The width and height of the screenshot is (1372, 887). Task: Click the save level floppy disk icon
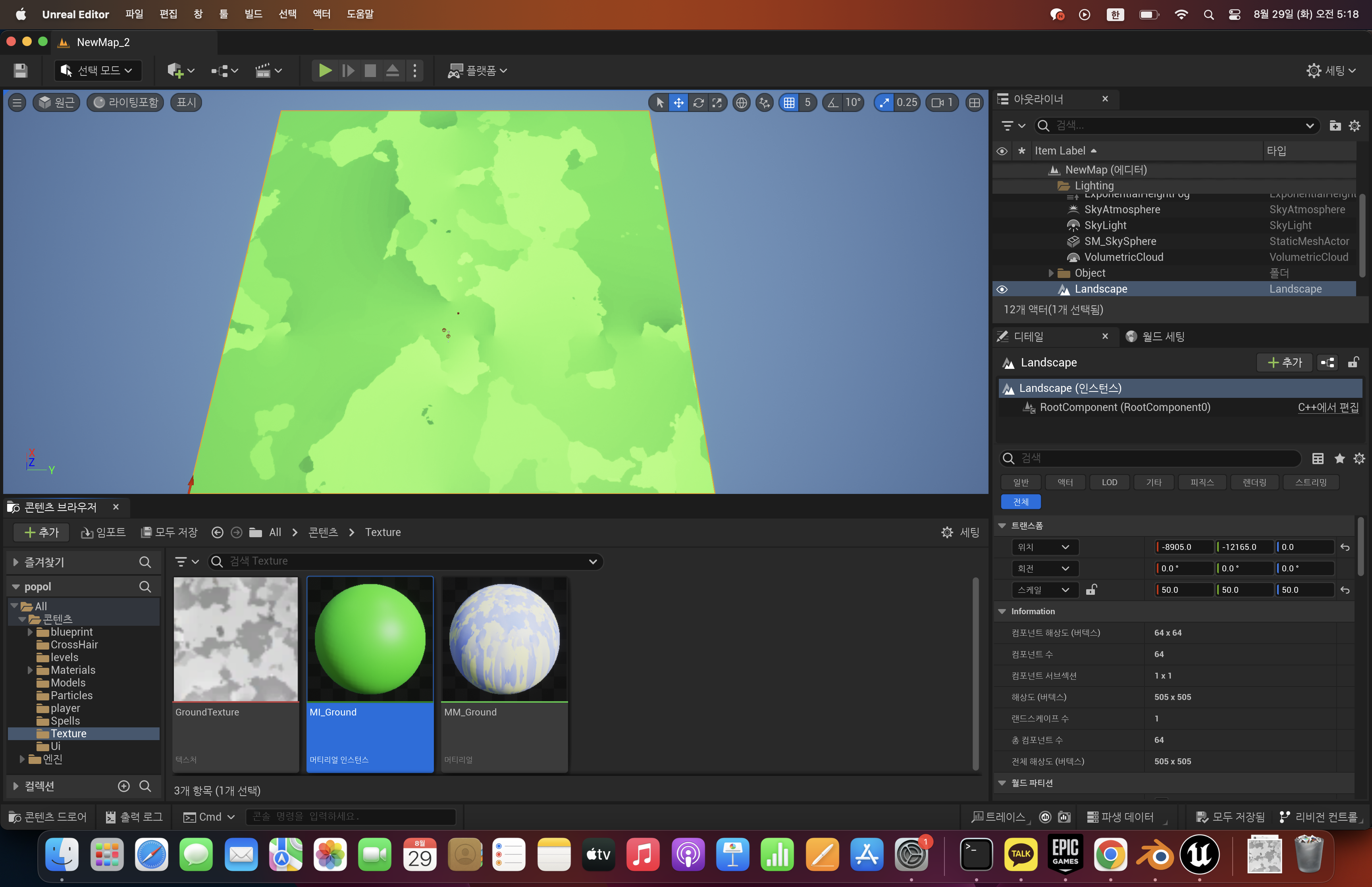[x=20, y=70]
